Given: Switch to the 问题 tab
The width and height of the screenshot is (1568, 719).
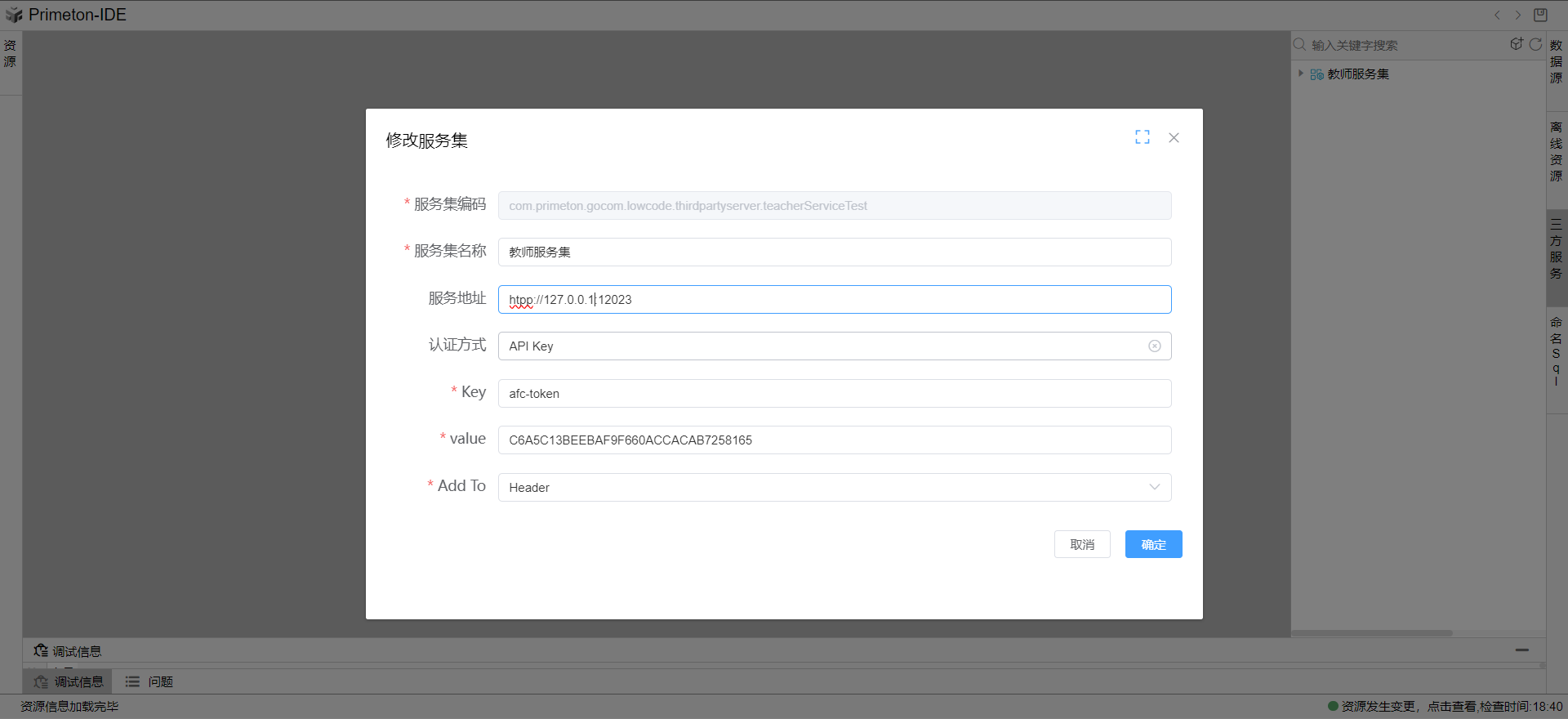Looking at the screenshot, I should click(149, 681).
